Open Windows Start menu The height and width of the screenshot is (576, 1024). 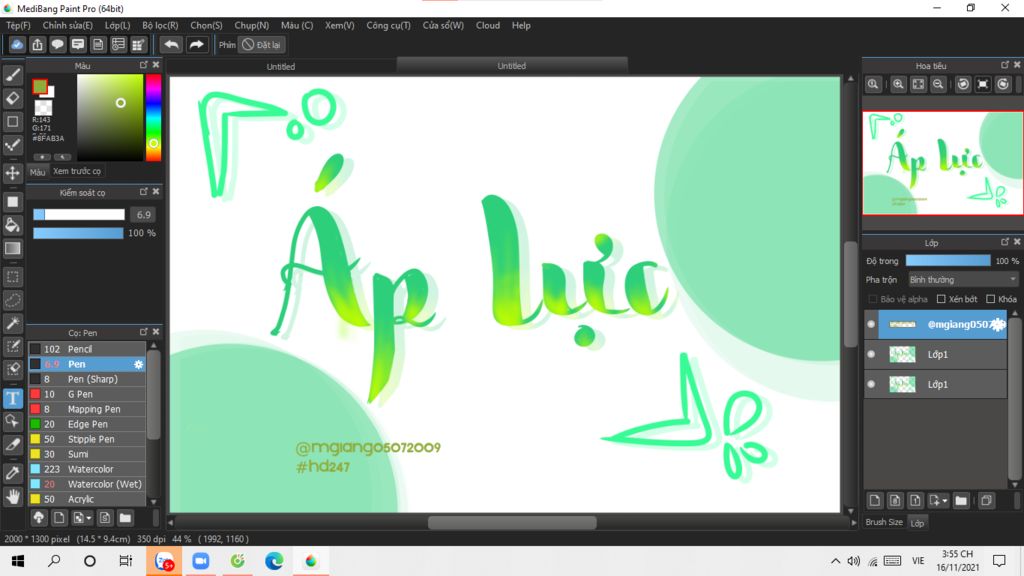[x=18, y=561]
